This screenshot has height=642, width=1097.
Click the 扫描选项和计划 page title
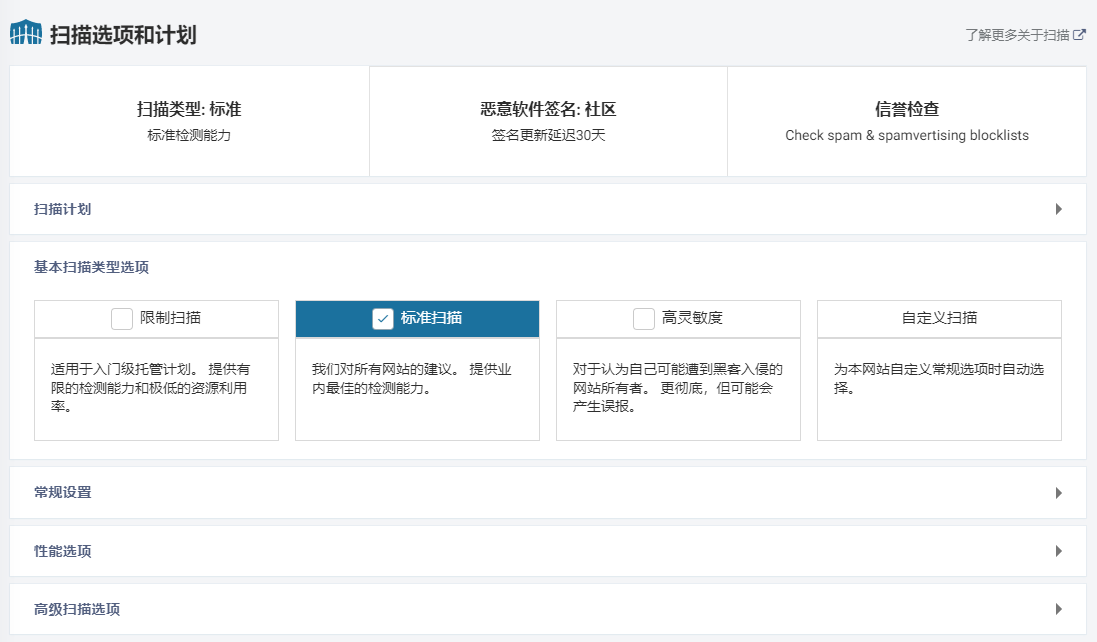(x=123, y=35)
